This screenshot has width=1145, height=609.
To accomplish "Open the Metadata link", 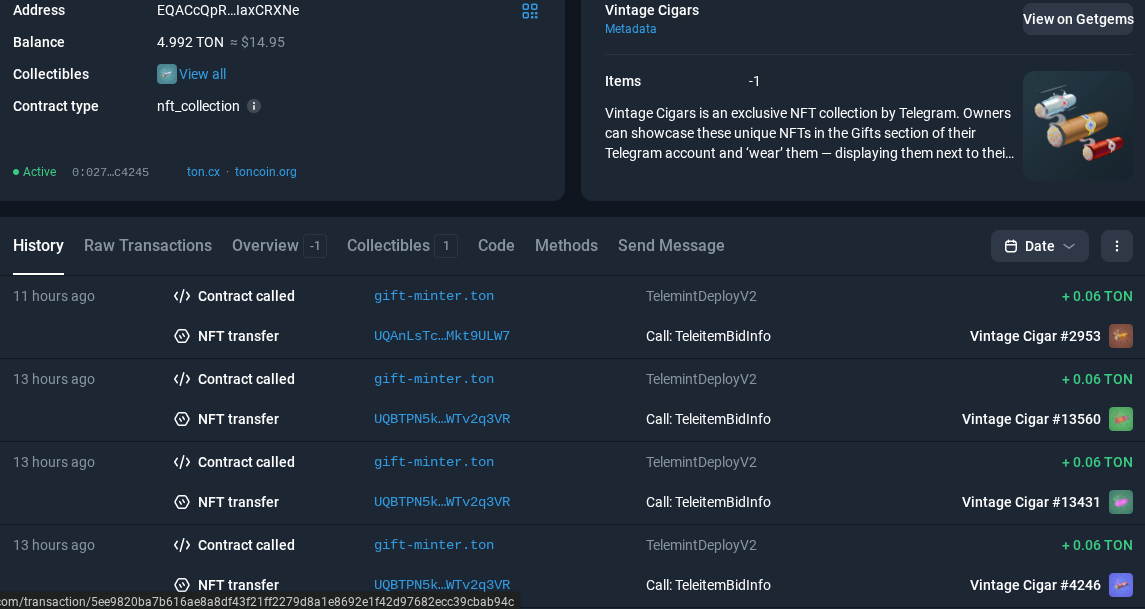I will pos(630,28).
